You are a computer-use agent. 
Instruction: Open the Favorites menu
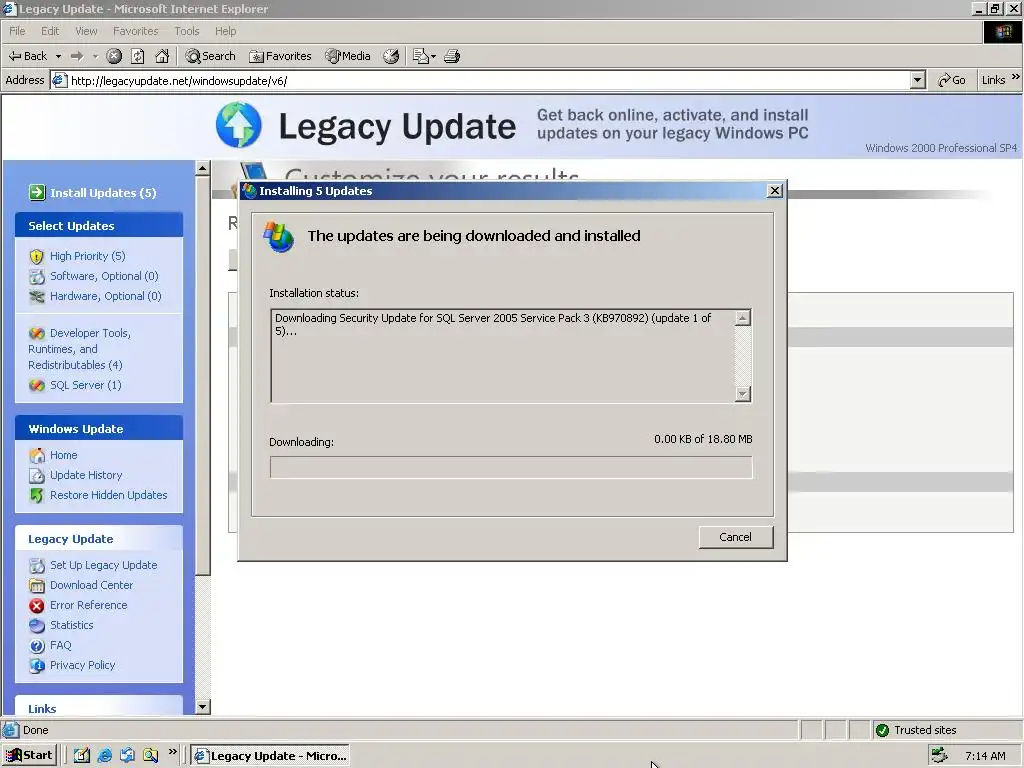click(135, 31)
